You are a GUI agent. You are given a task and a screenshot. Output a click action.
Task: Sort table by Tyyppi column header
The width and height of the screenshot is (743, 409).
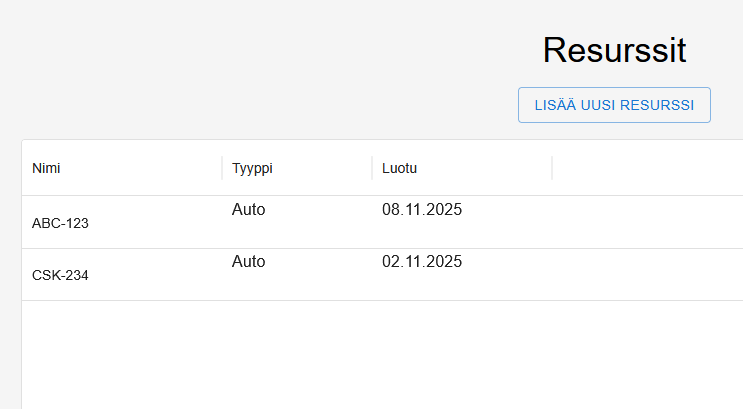click(252, 168)
